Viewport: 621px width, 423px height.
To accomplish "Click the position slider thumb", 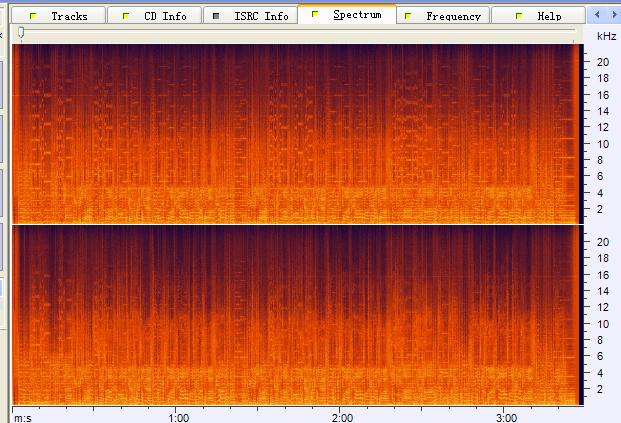I will (x=21, y=32).
